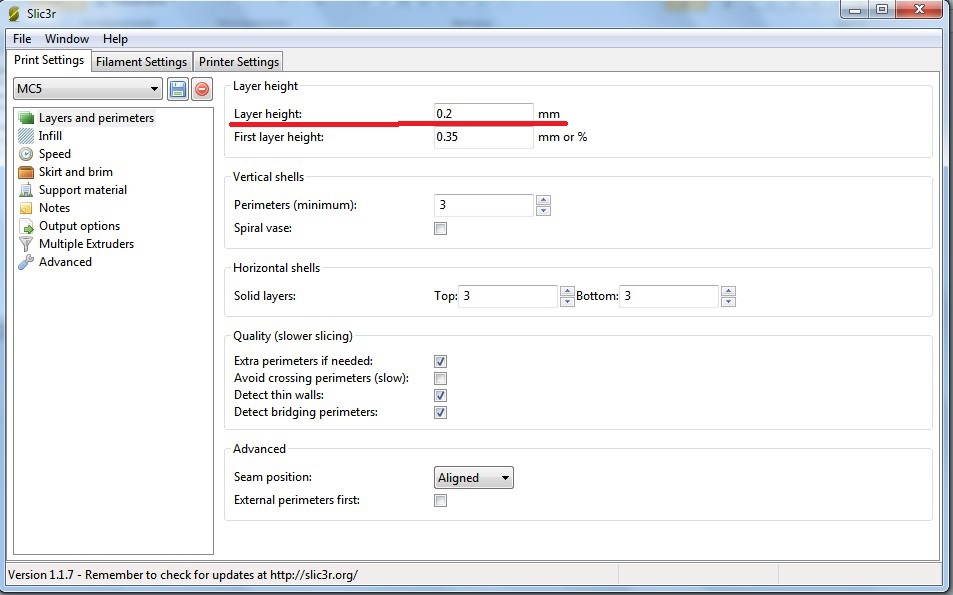
Task: Uncheck Detect bridging perimeters
Action: pyautogui.click(x=441, y=412)
